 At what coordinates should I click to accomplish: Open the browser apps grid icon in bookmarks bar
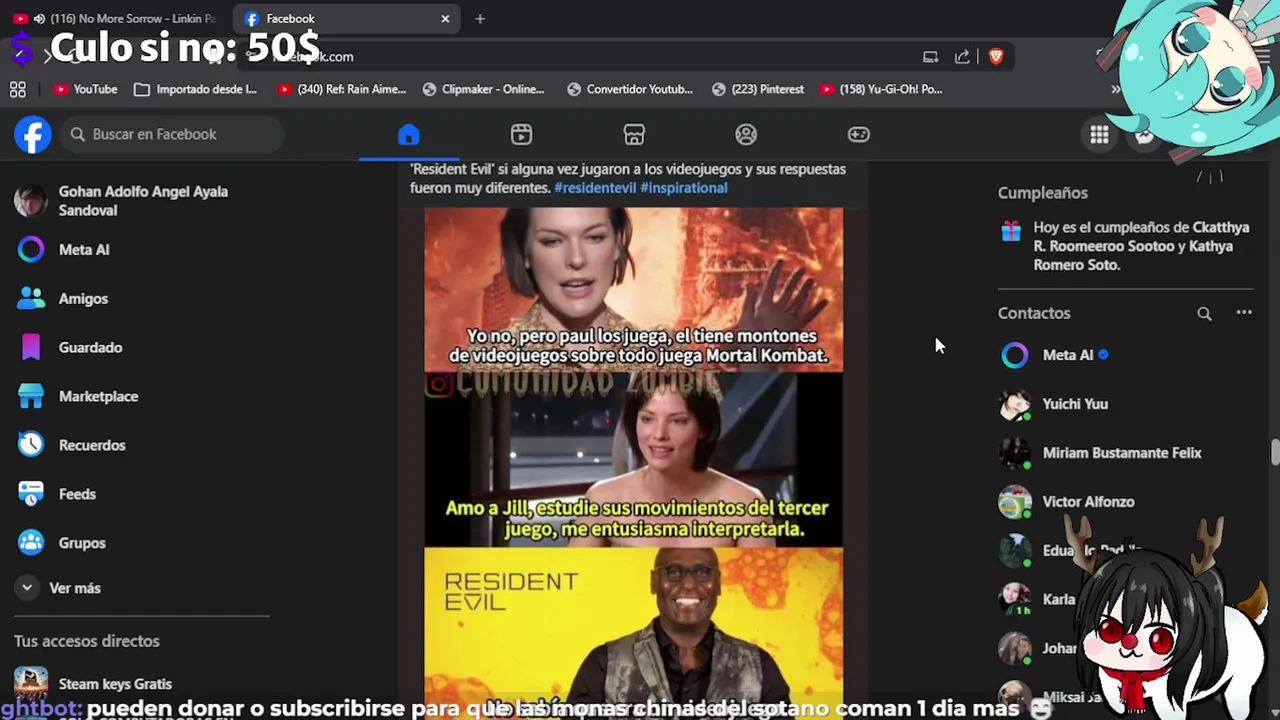pyautogui.click(x=18, y=89)
